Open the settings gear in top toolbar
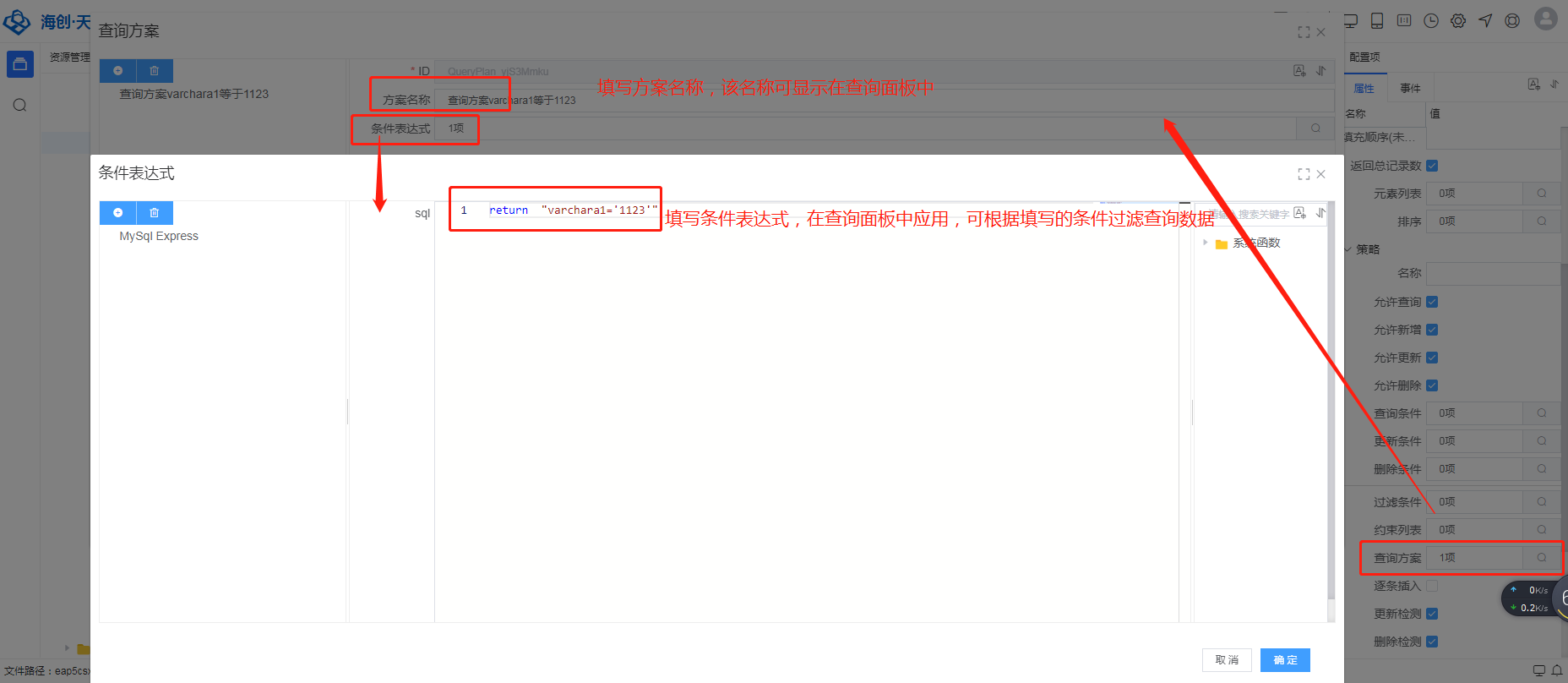Screen dimensions: 1568x683 tap(1458, 21)
